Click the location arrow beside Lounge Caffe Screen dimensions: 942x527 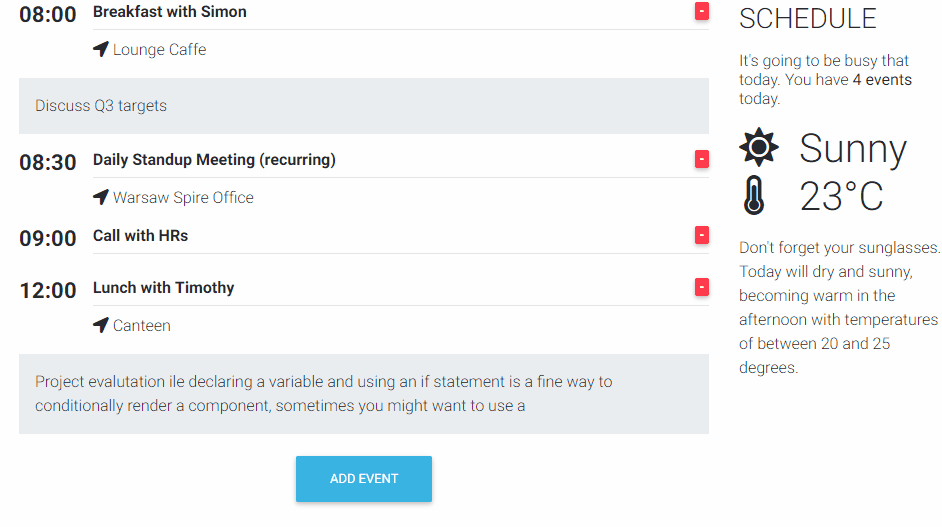coord(100,49)
